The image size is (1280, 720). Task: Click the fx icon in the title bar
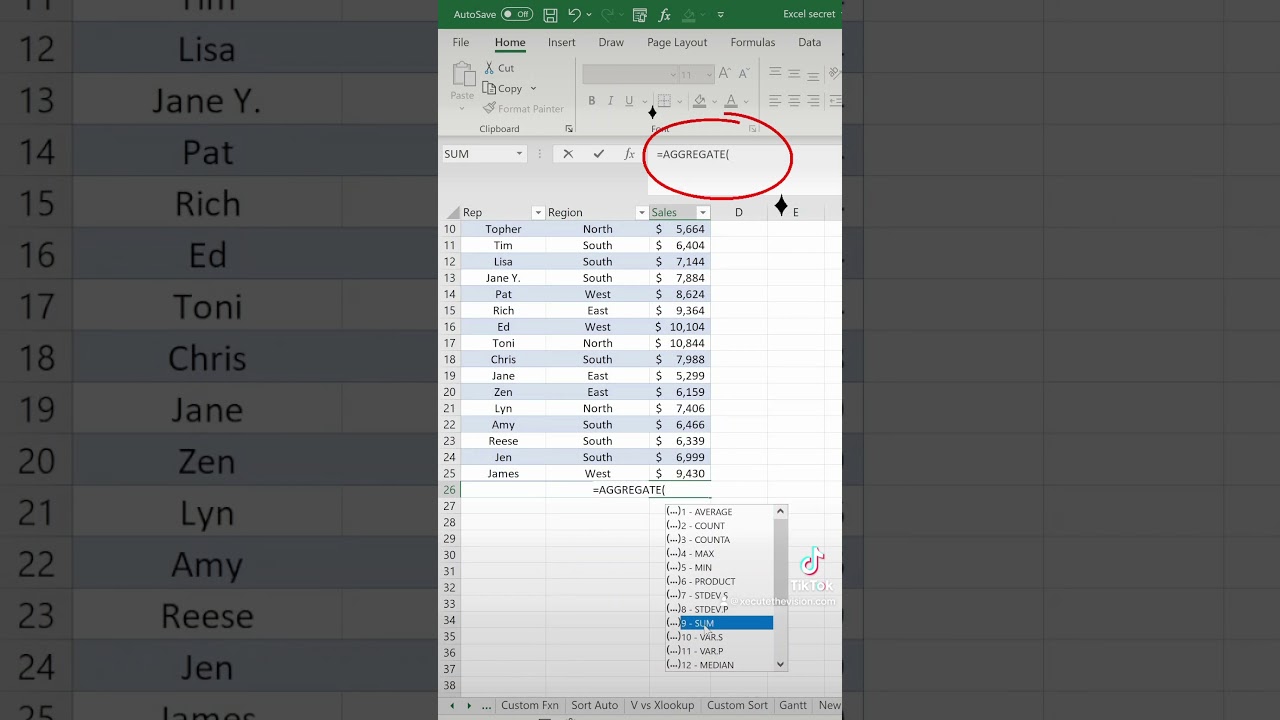664,15
